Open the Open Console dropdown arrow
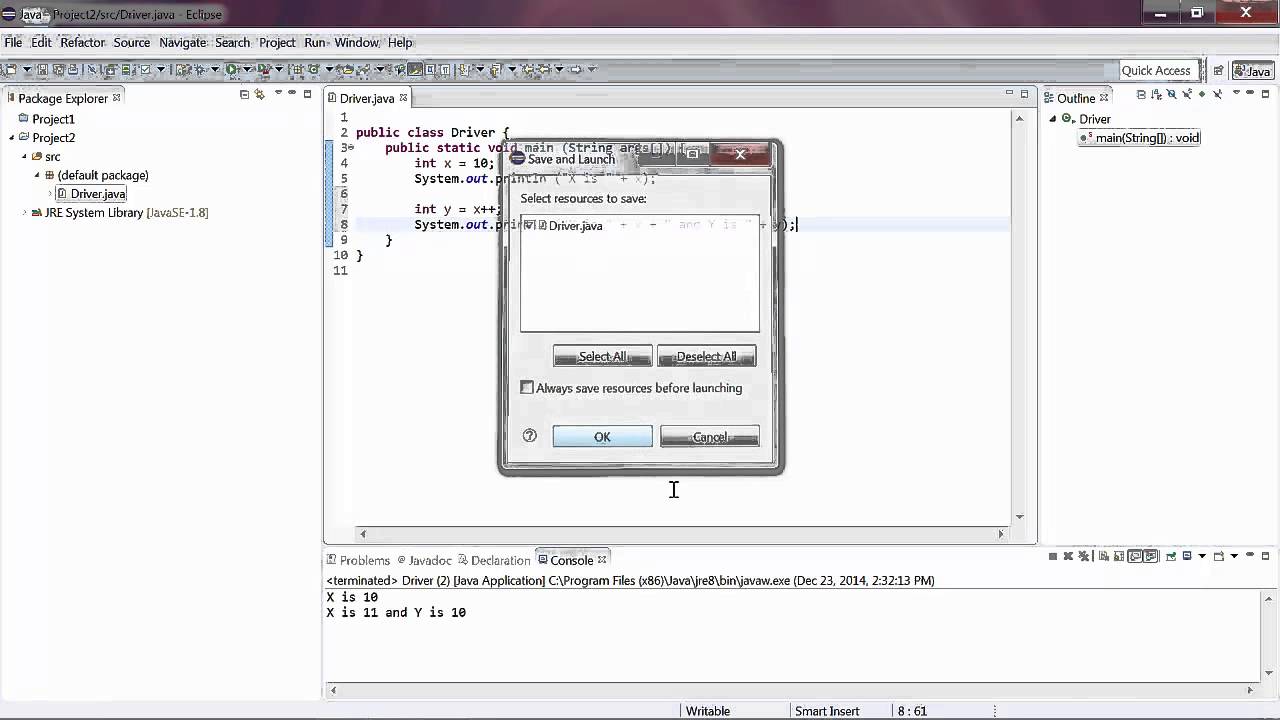The width and height of the screenshot is (1280, 720). 1234,556
